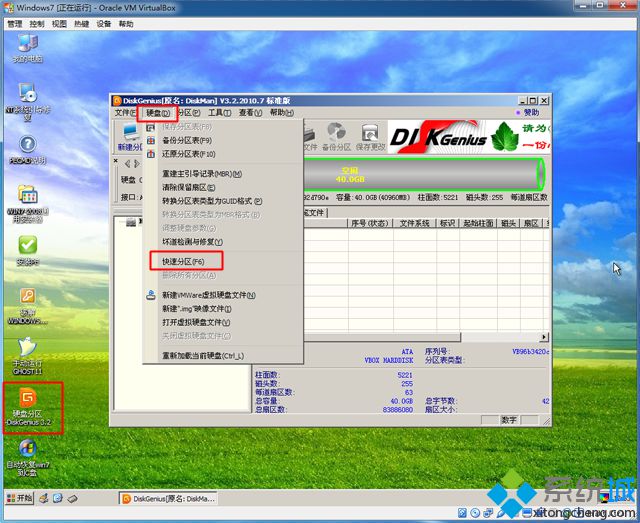640x523 pixels.
Task: Click the 标识 column header
Action: pos(447,223)
